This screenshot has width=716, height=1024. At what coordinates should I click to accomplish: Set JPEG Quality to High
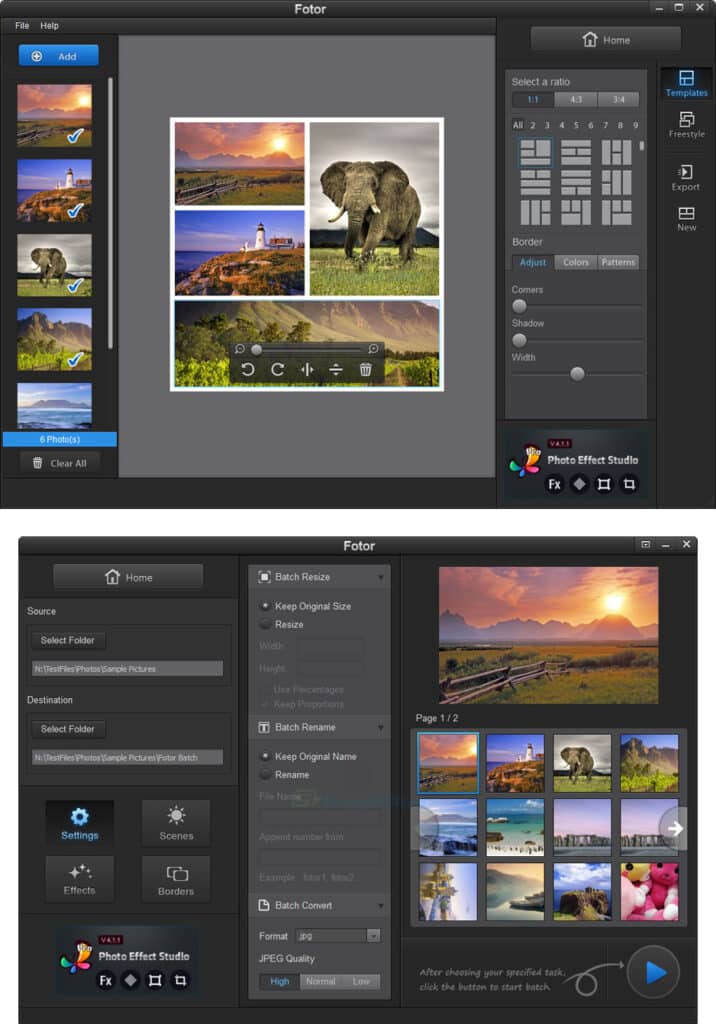280,981
